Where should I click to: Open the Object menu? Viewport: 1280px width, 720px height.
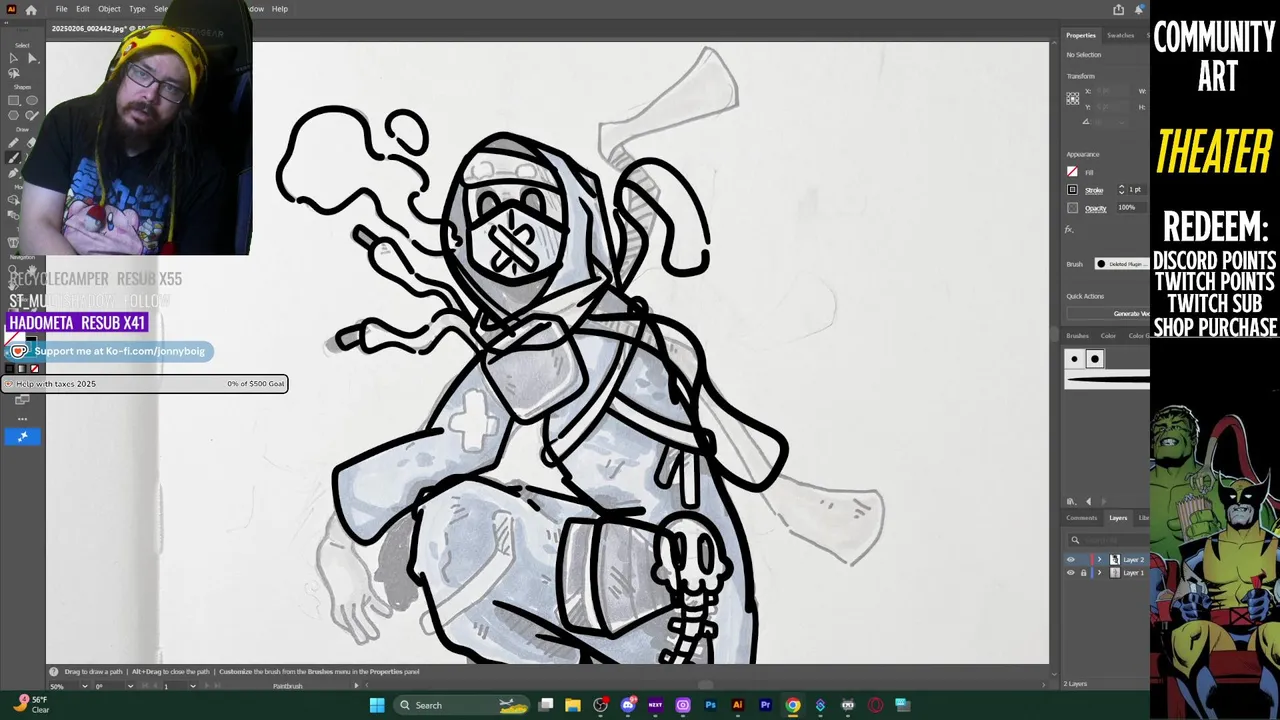(x=109, y=9)
